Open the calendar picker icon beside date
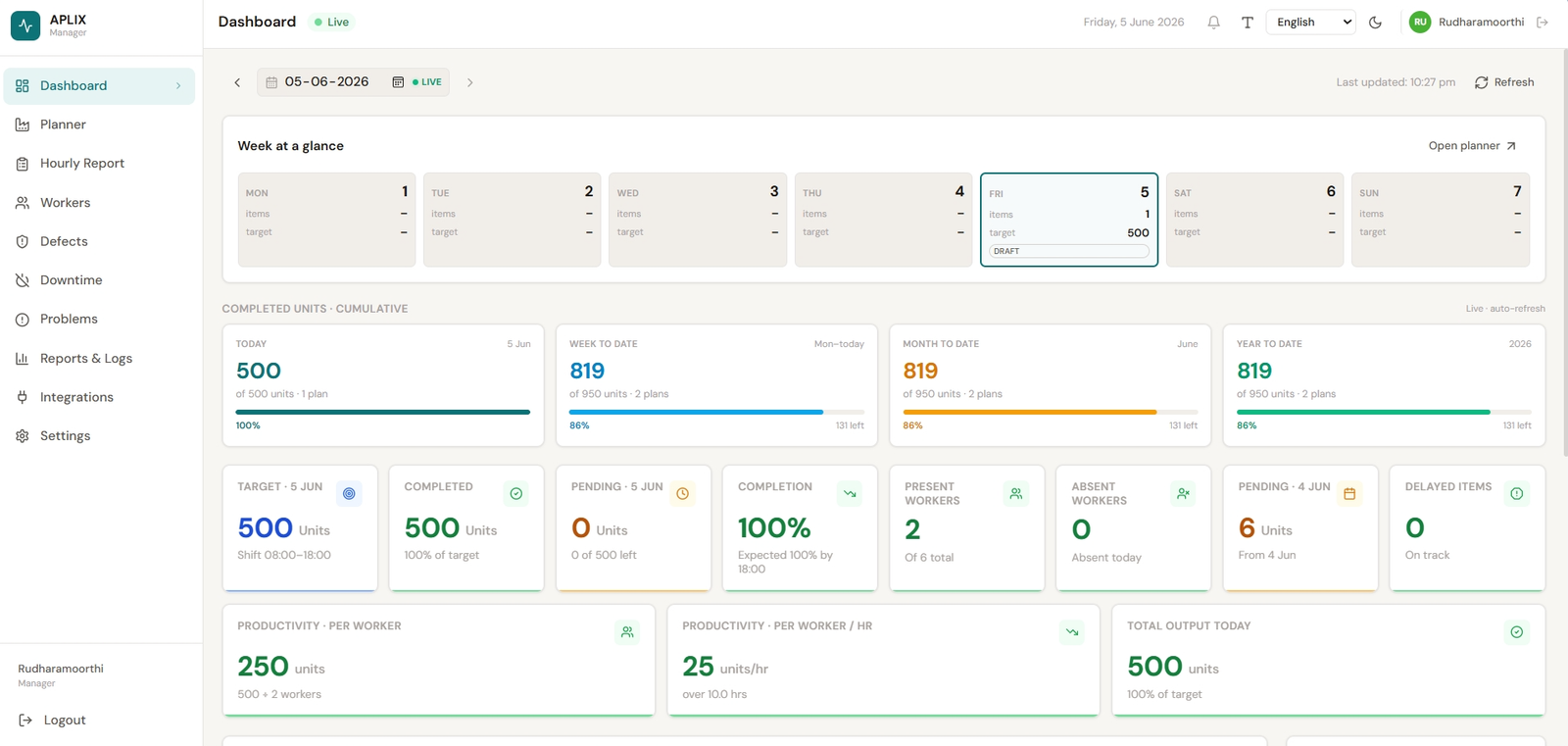Screen dimensions: 1568x746 pos(398,82)
